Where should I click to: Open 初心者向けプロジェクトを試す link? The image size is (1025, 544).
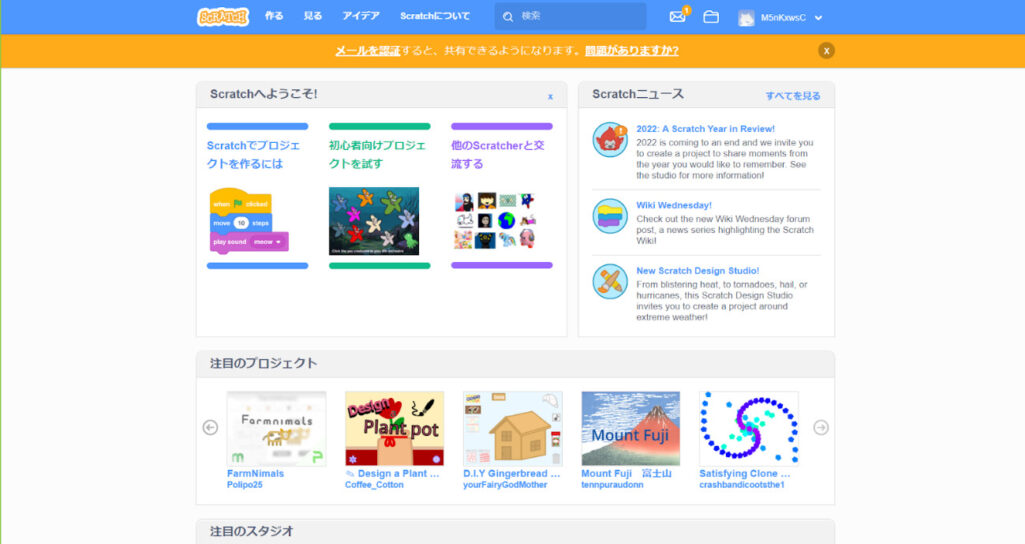(377, 154)
